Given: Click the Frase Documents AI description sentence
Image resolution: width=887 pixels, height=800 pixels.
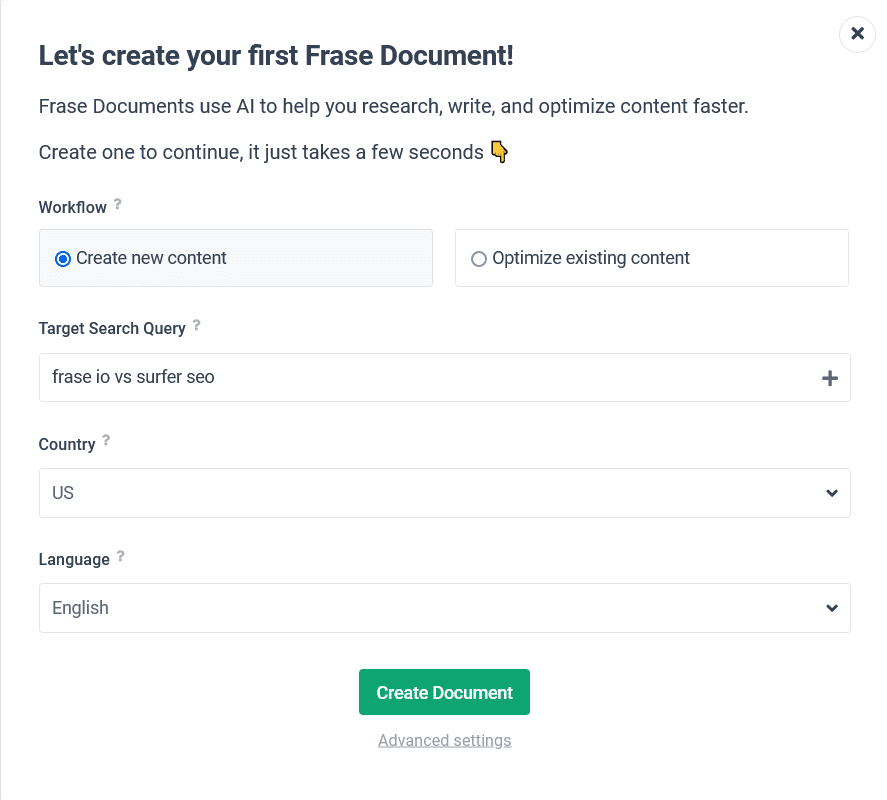Looking at the screenshot, I should click(x=393, y=107).
